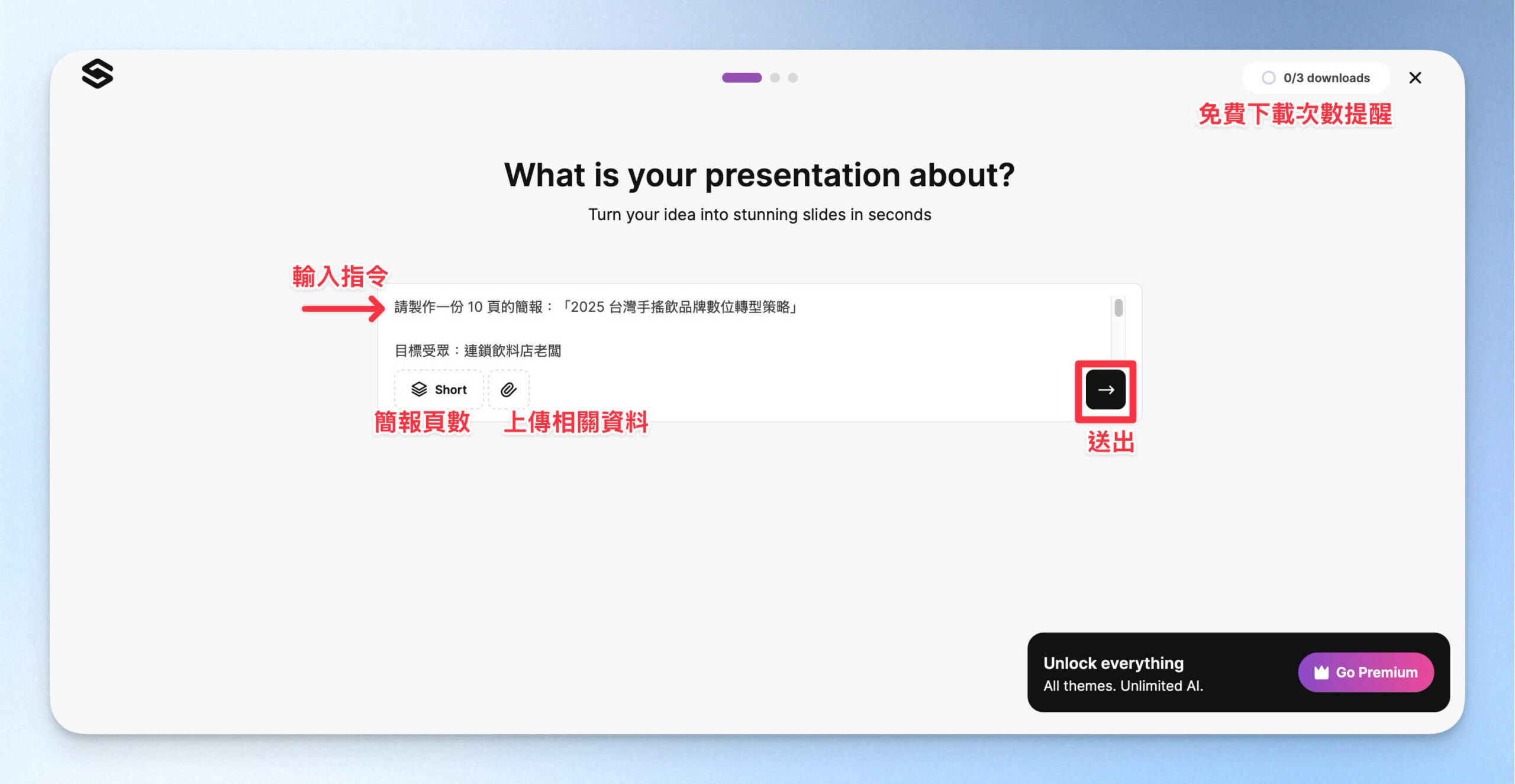Click the "All themes. Unlimited AI." text

(x=1123, y=686)
